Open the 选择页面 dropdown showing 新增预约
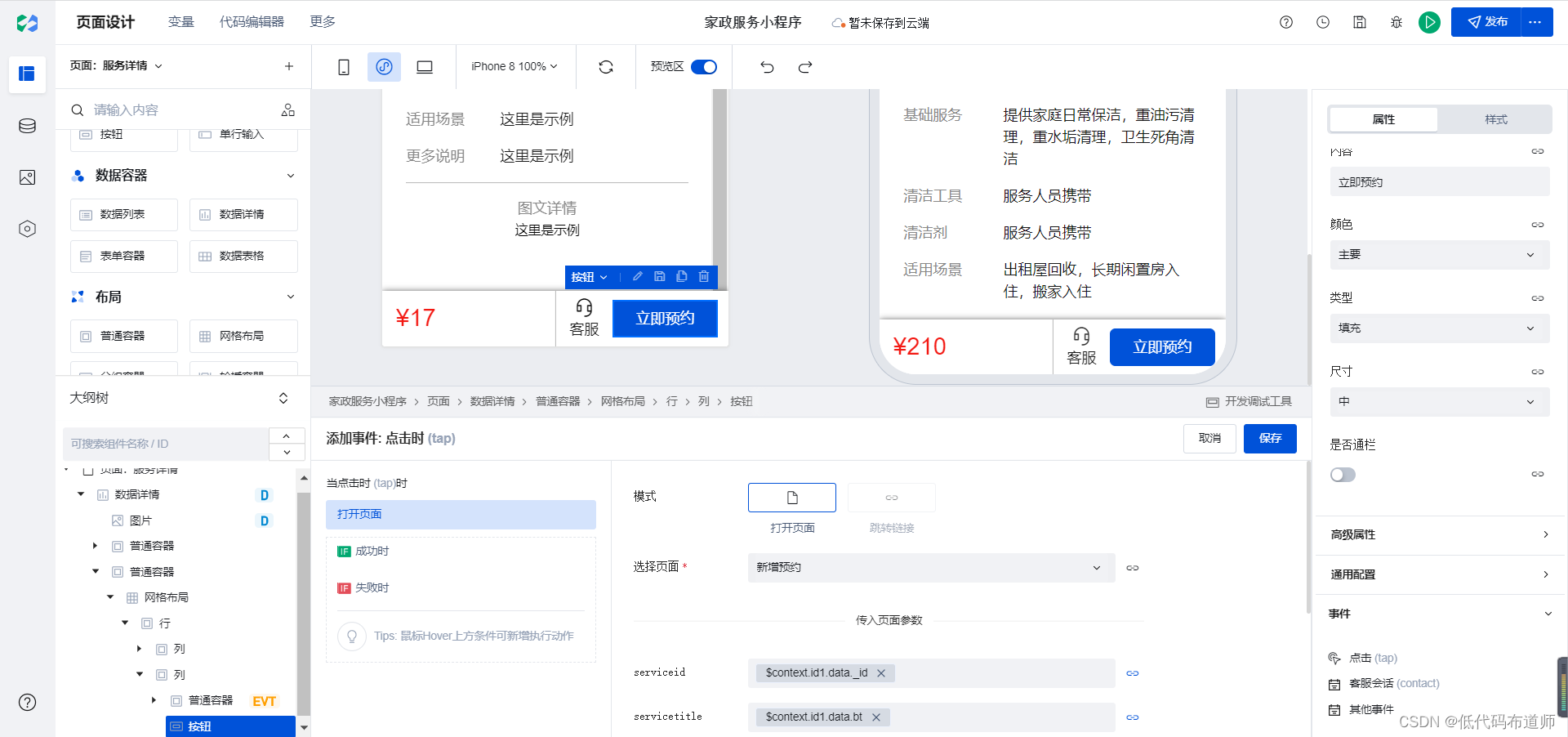 point(932,568)
